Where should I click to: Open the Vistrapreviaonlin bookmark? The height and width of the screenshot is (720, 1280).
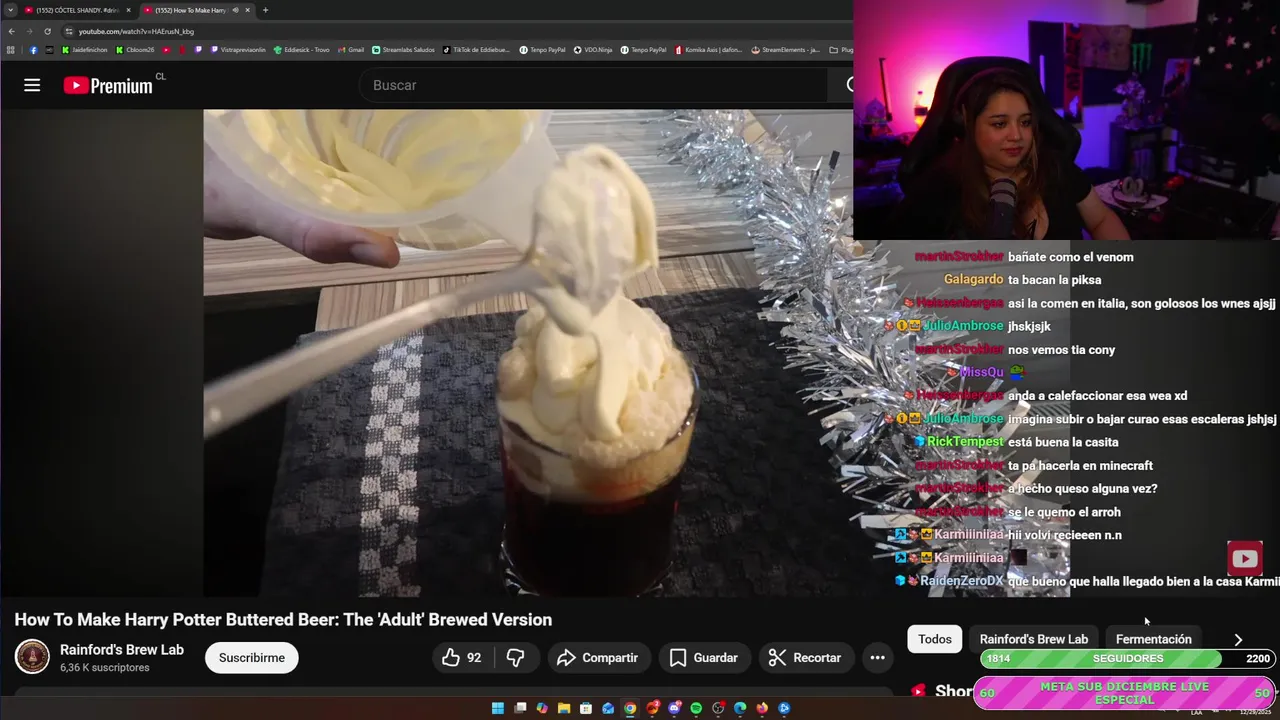238,49
